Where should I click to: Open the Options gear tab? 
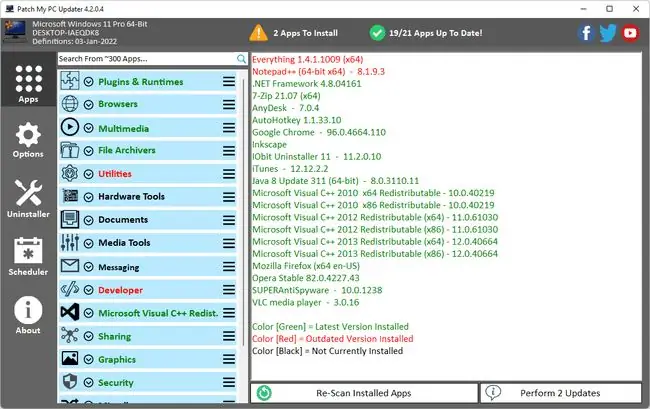(28, 140)
